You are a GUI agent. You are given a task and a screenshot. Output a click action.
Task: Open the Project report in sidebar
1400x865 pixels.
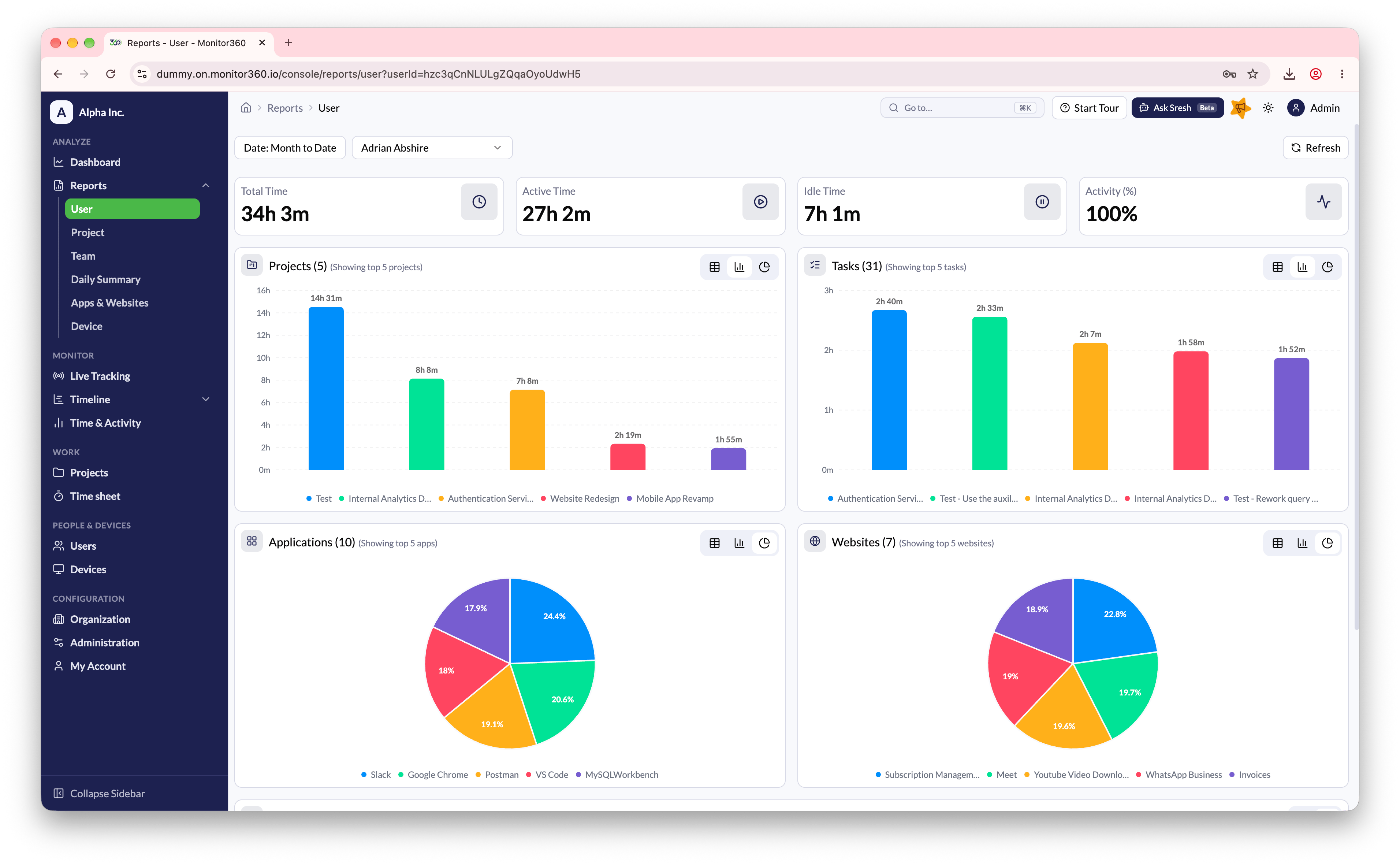coord(87,232)
